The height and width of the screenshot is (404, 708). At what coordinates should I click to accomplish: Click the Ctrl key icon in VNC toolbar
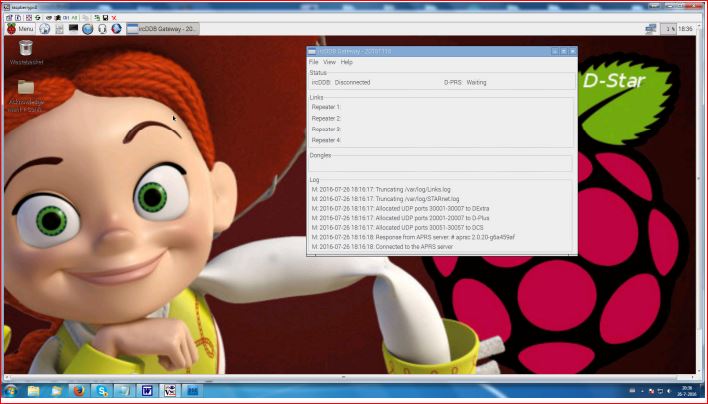[66, 18]
